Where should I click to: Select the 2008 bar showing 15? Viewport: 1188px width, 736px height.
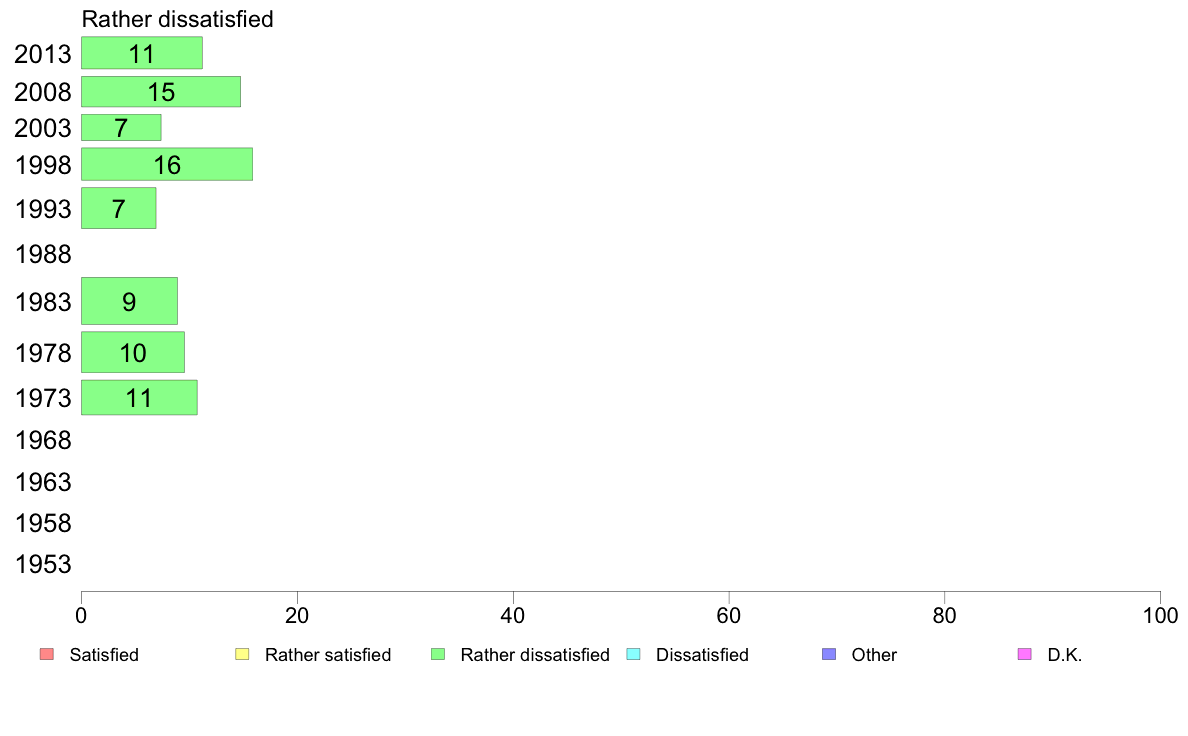pyautogui.click(x=161, y=92)
